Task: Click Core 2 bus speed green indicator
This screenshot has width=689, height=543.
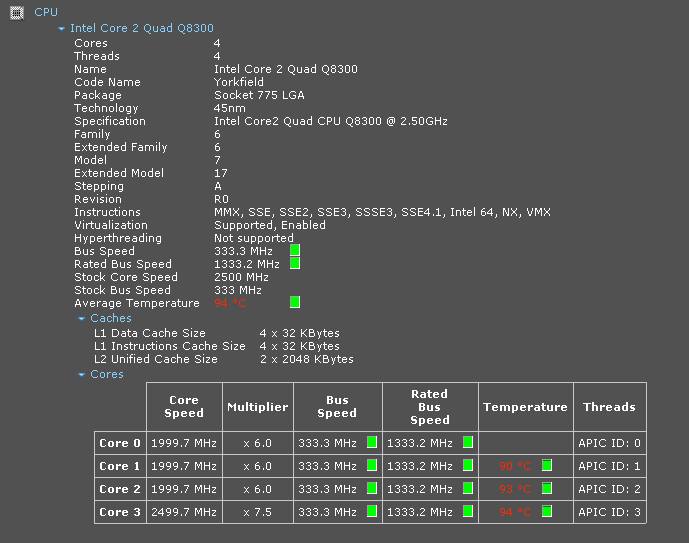Action: (x=372, y=488)
